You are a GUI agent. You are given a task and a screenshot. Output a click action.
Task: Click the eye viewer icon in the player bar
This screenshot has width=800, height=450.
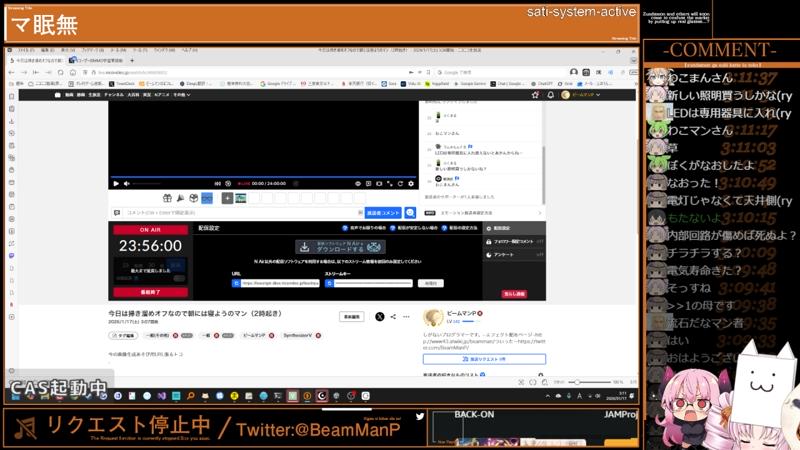tap(358, 184)
